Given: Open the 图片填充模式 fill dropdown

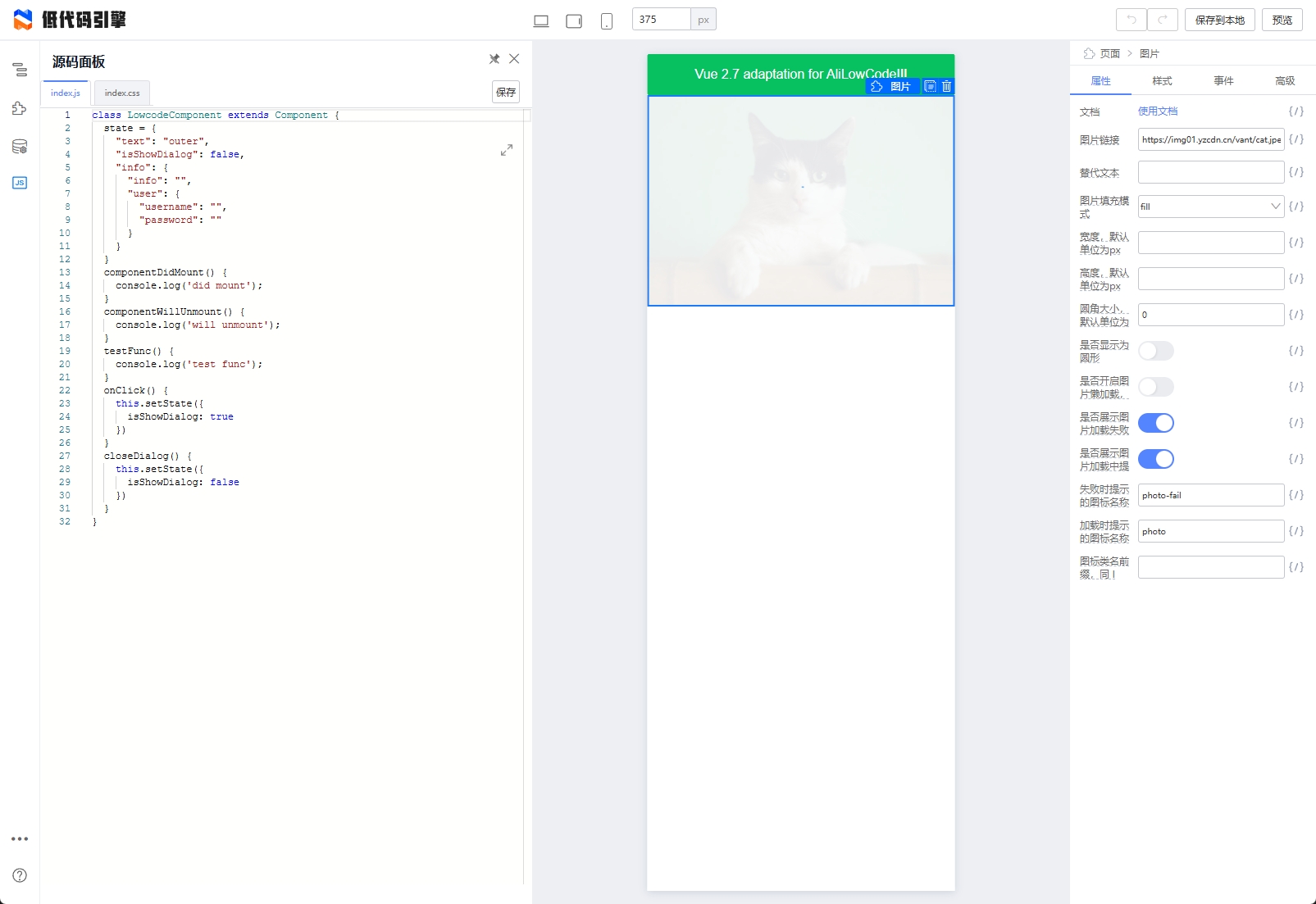Looking at the screenshot, I should 1211,207.
